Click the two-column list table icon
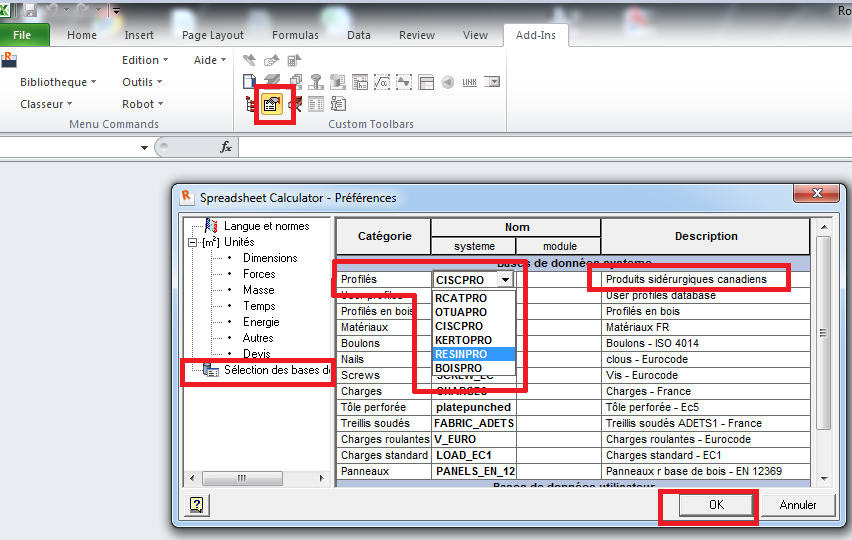The image size is (852, 540). pyautogui.click(x=316, y=104)
